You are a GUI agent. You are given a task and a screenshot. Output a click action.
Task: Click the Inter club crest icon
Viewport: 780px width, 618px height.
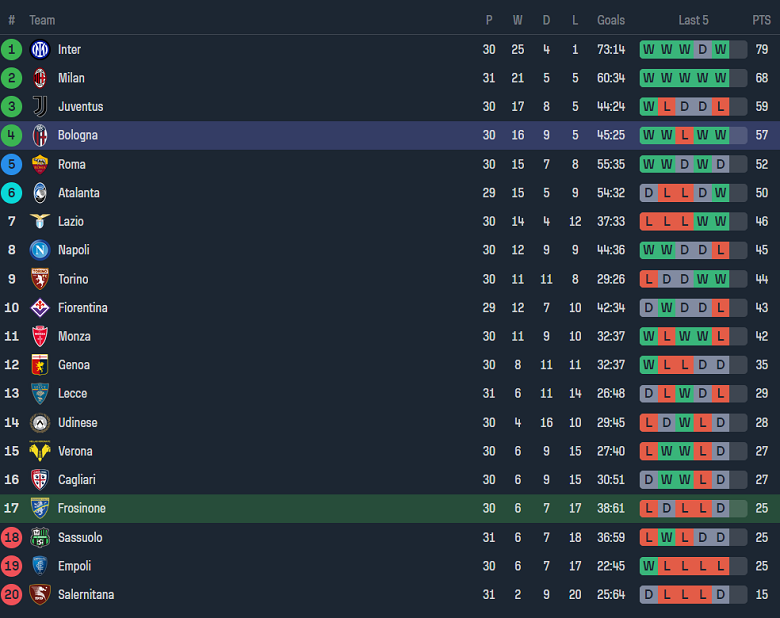point(40,49)
